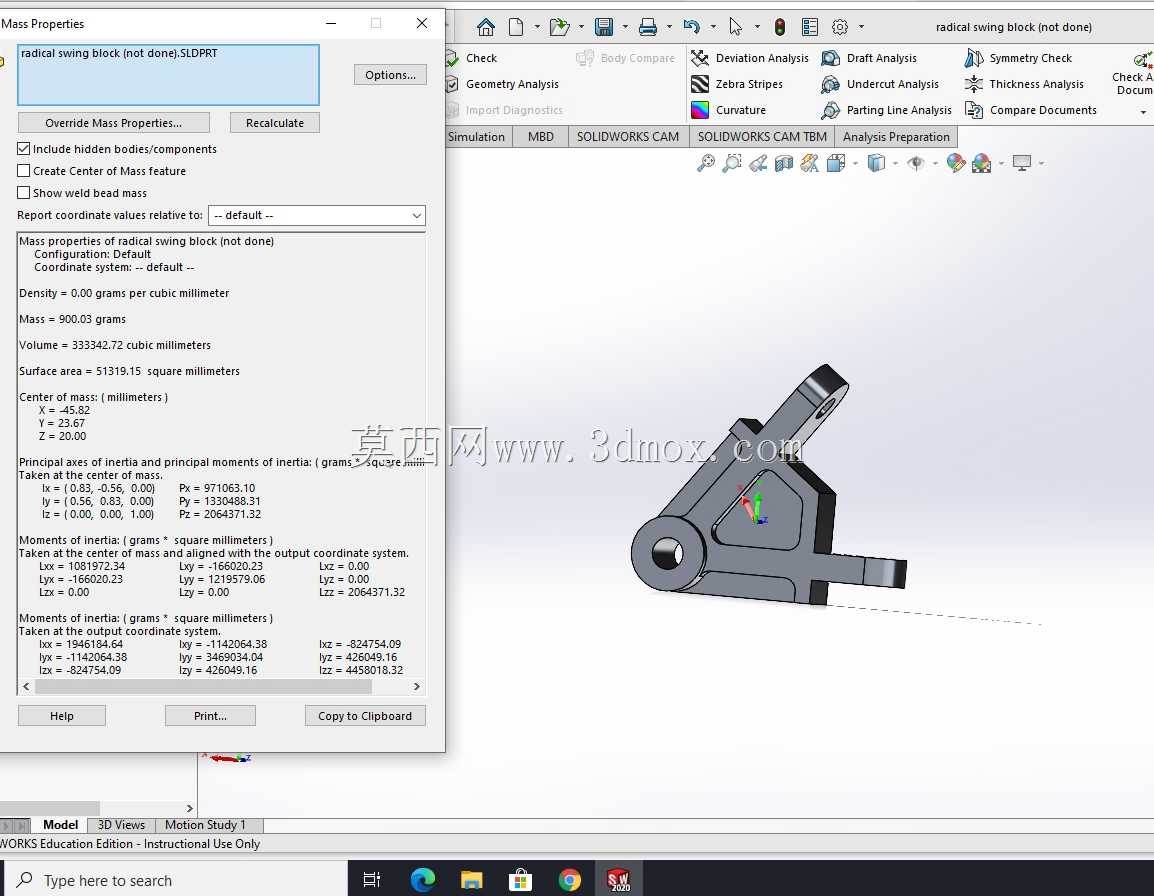Click Previous View icon

tap(758, 163)
